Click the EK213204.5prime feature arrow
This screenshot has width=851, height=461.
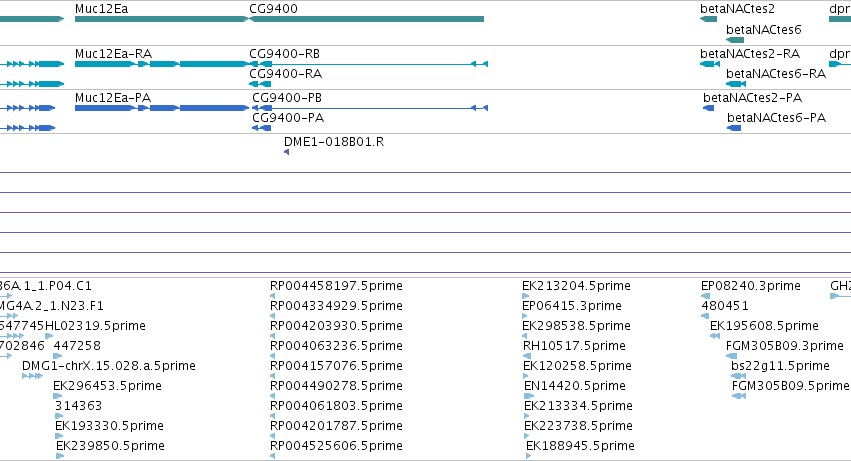(x=525, y=296)
